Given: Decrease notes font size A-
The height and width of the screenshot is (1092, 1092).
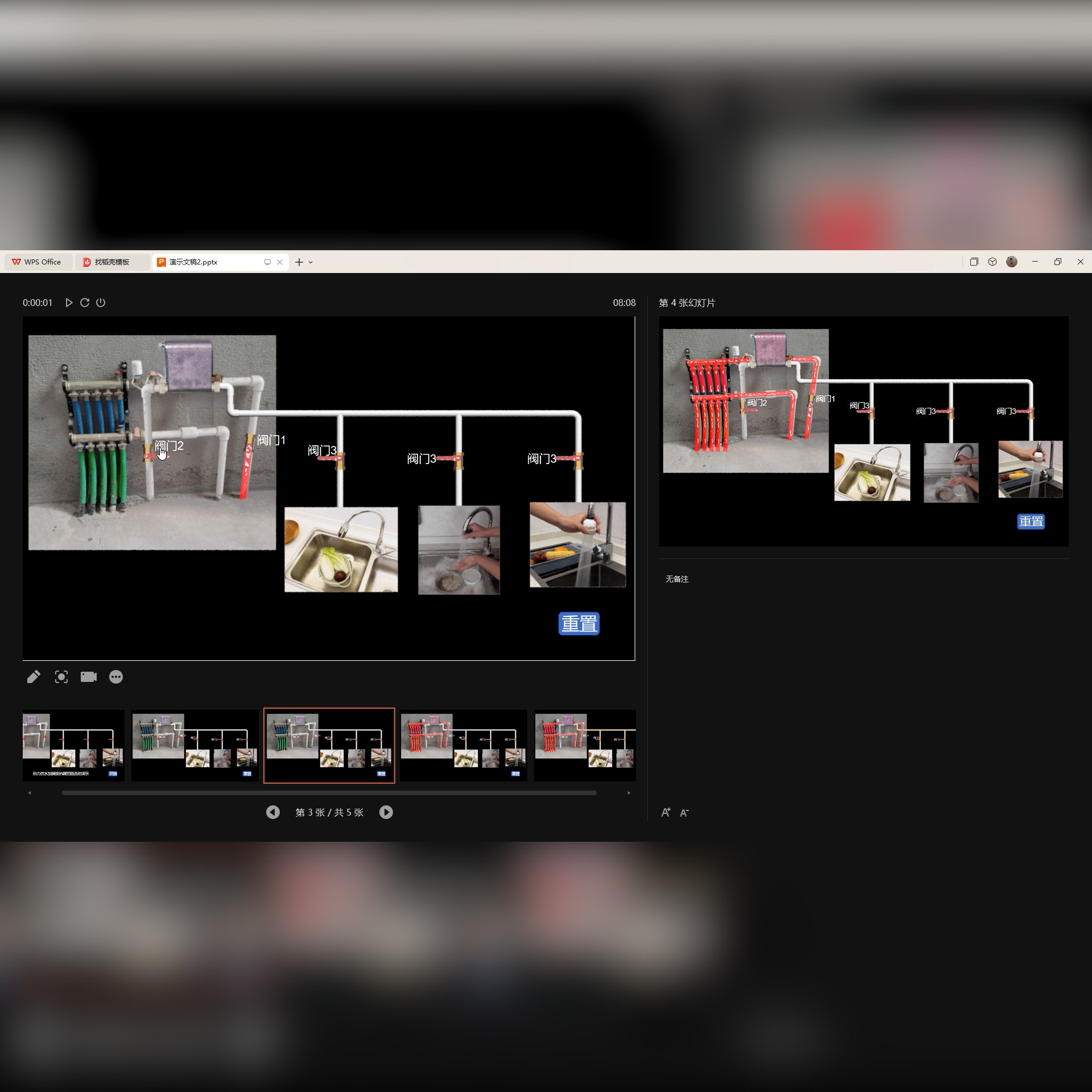Looking at the screenshot, I should coord(685,813).
